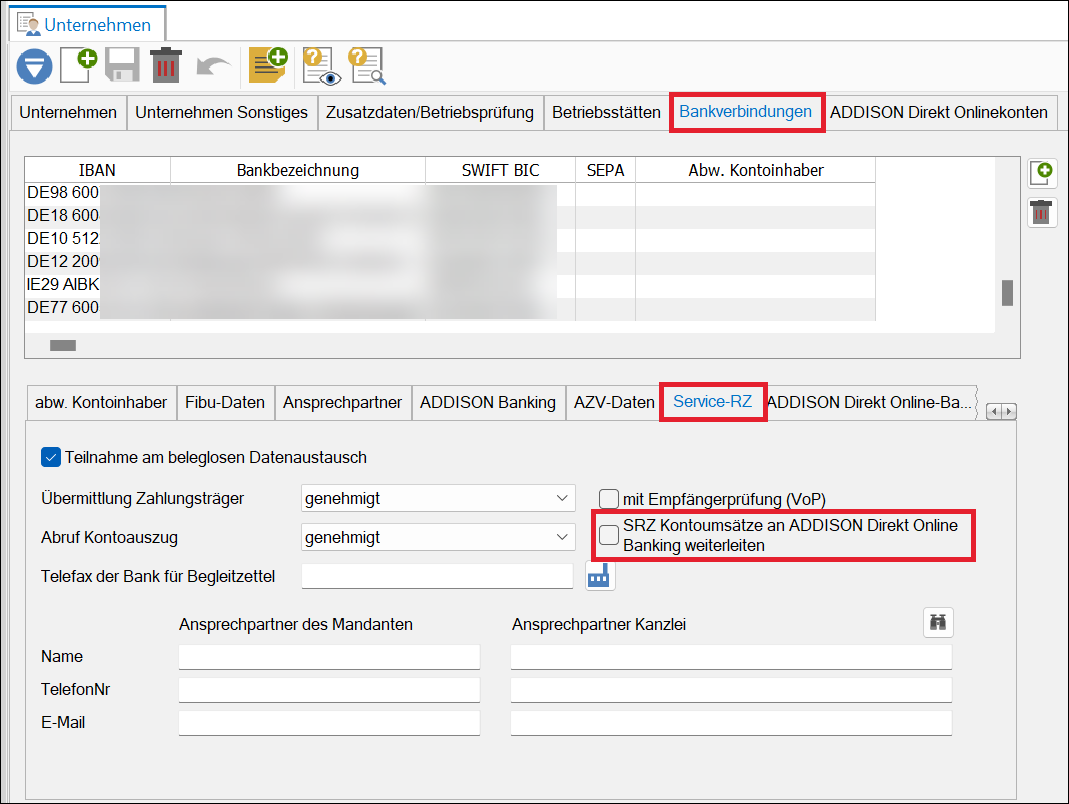Screen dimensions: 1069x804
Task: Search contact with the binoculars icon
Action: 938,623
